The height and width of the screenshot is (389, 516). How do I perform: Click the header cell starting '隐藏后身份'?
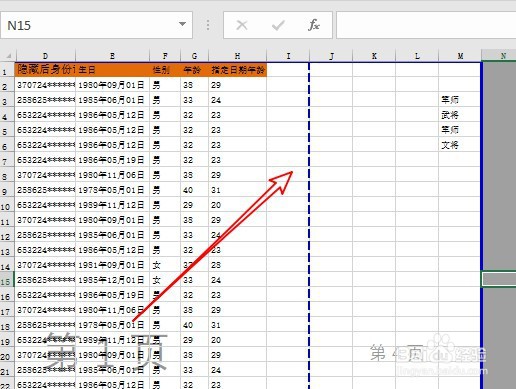46,70
